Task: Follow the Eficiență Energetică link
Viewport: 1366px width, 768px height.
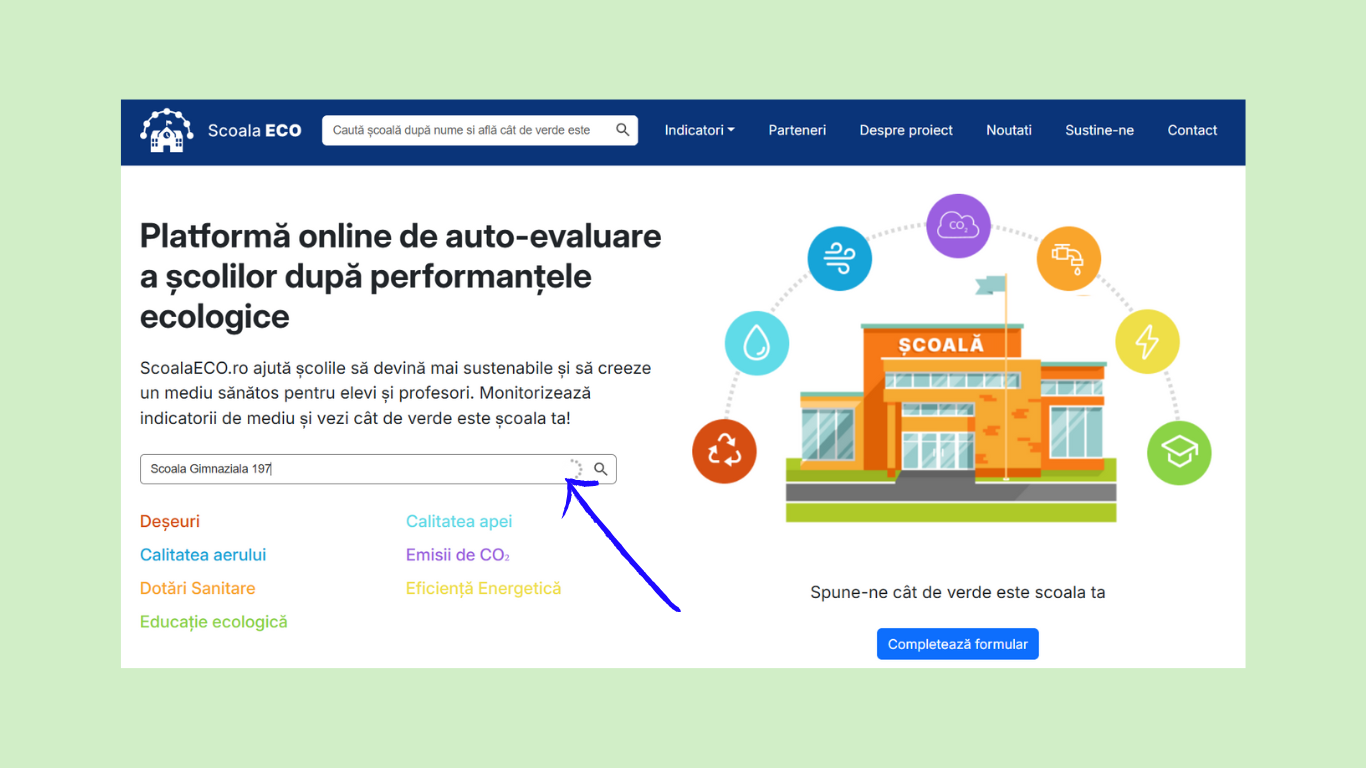Action: pos(483,588)
